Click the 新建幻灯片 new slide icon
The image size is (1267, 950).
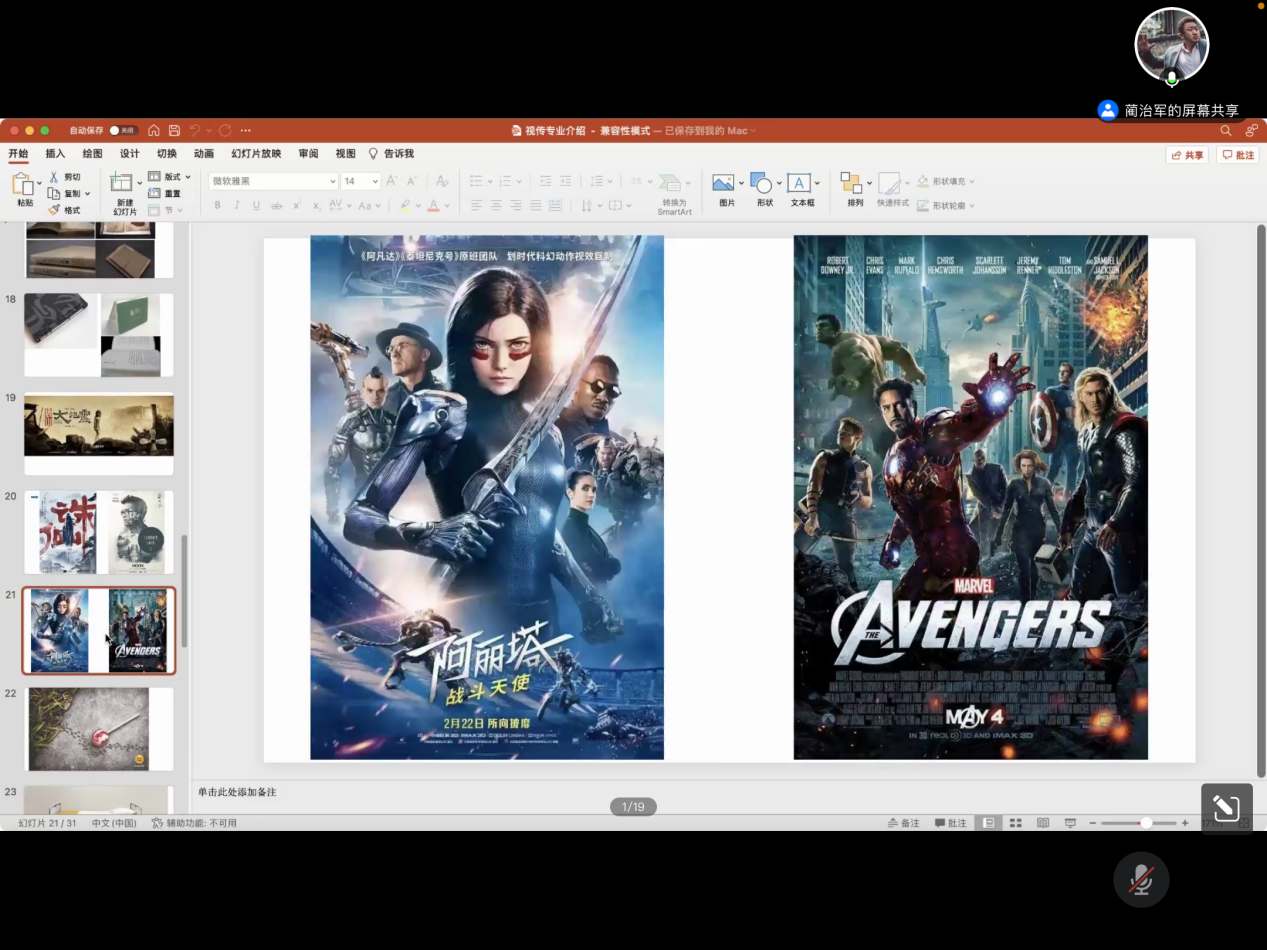(121, 183)
